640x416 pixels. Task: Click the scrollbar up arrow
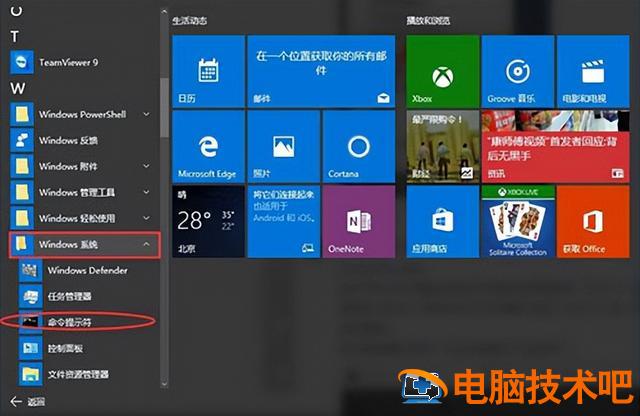click(x=164, y=12)
